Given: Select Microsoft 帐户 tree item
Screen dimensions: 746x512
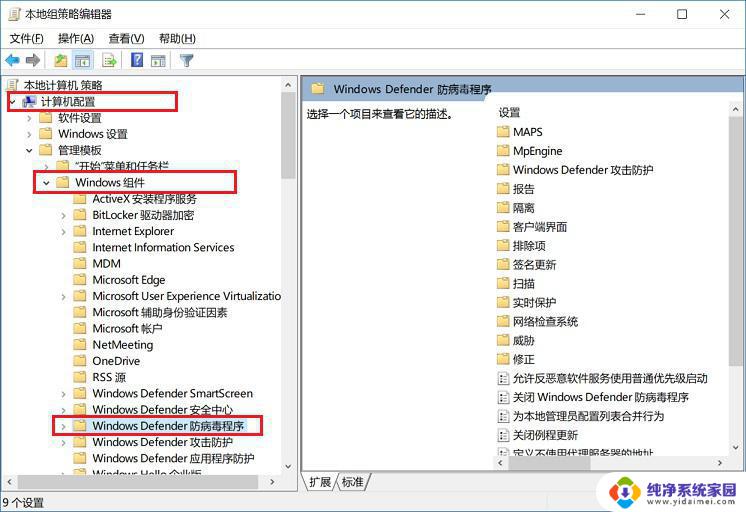Looking at the screenshot, I should 128,329.
